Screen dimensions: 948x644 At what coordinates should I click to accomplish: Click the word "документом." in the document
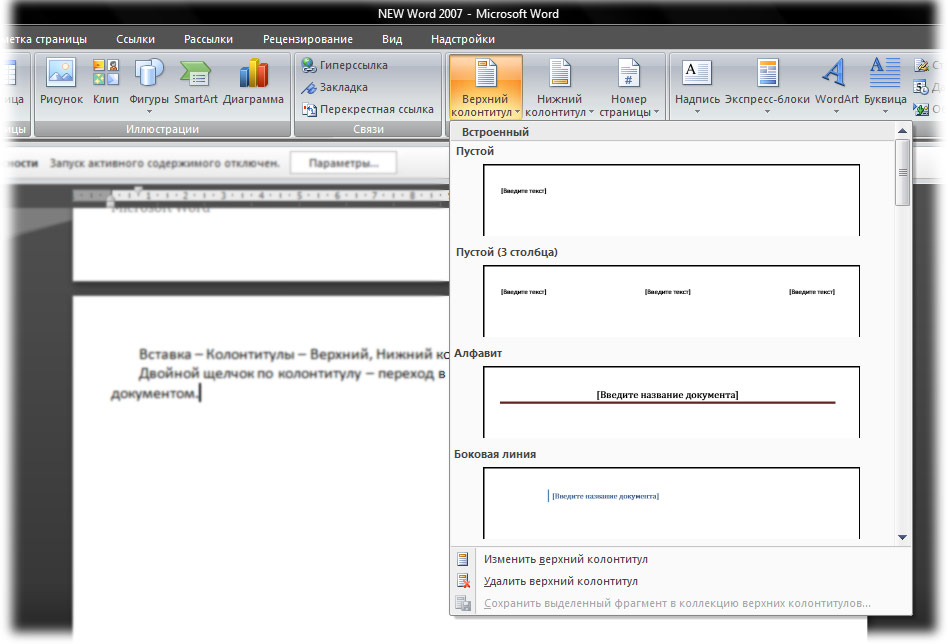(x=154, y=394)
